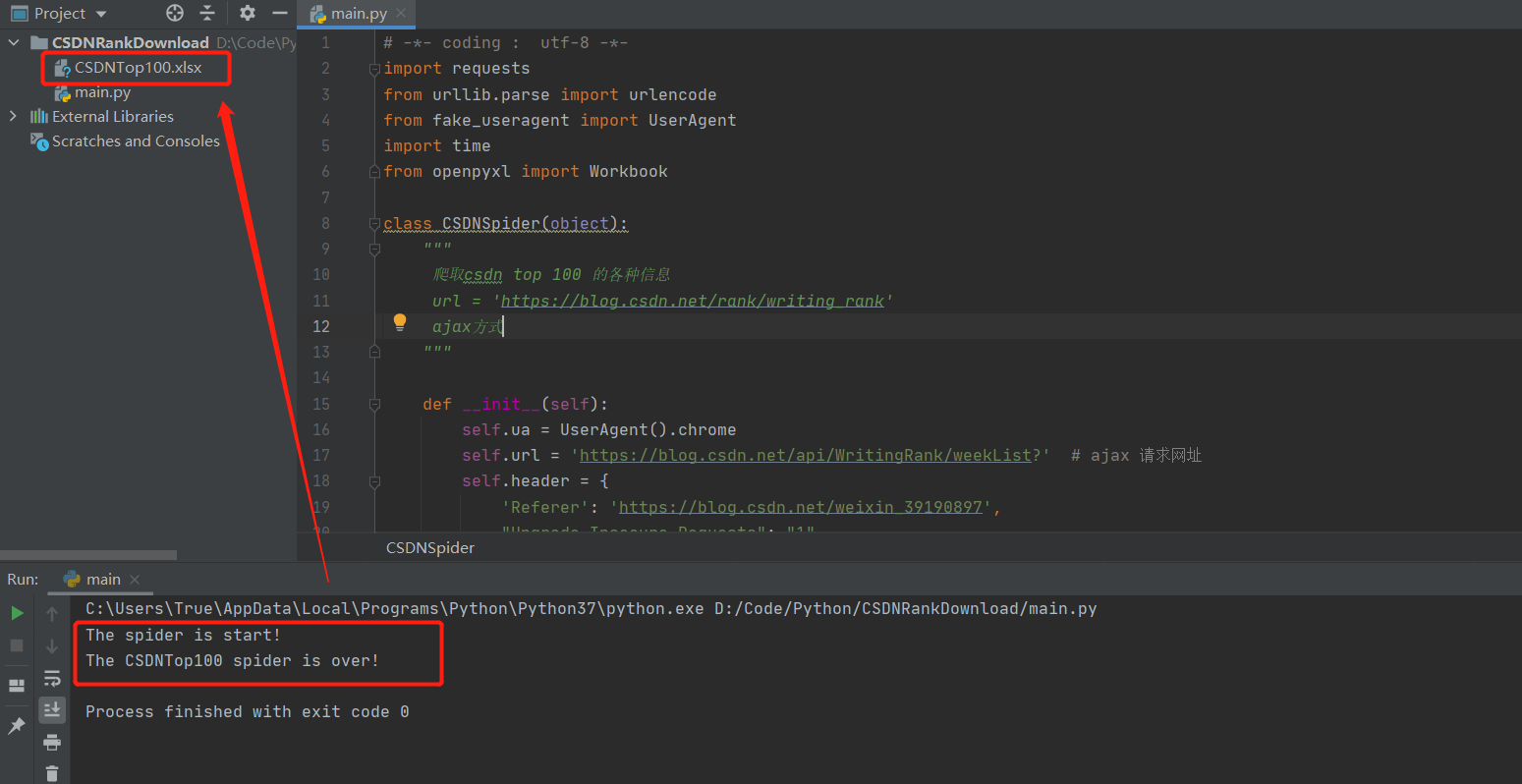Click the Python icon on the main Run tab
1522x784 pixels.
point(72,579)
